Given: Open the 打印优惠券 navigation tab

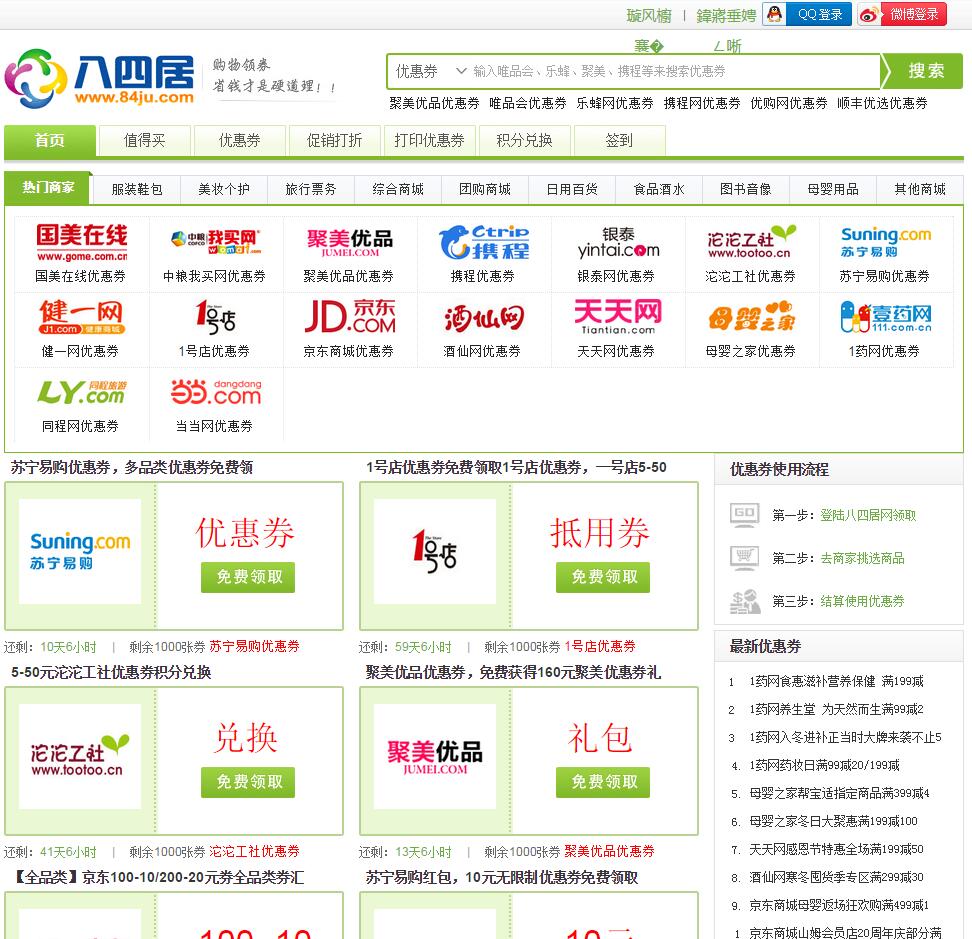Looking at the screenshot, I should pos(430,141).
